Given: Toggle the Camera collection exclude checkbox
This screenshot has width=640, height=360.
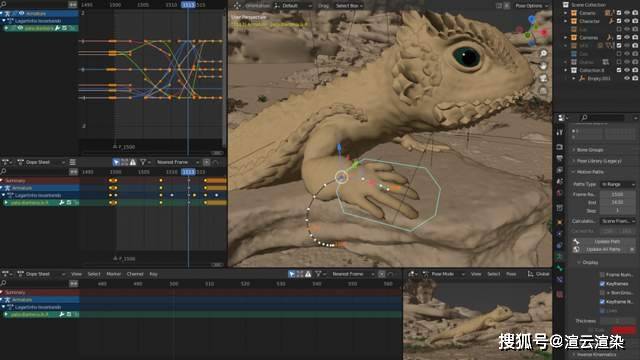Looking at the screenshot, I should [619, 13].
